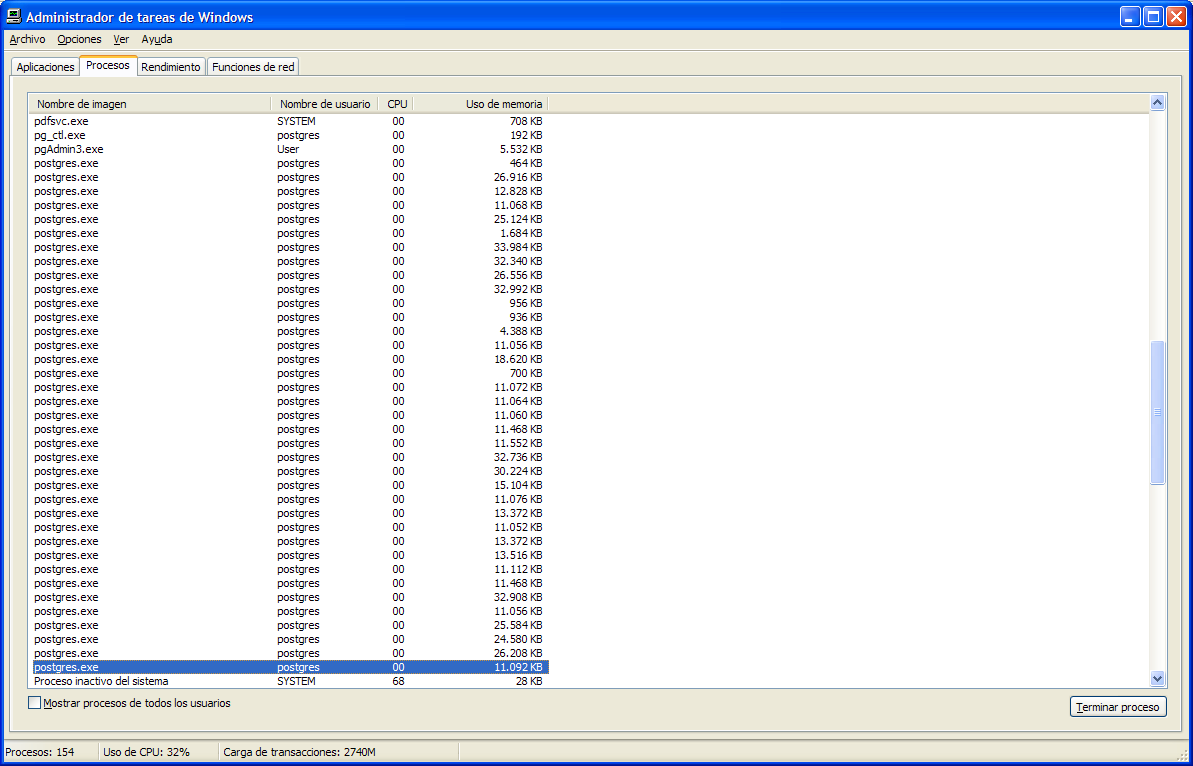Image resolution: width=1193 pixels, height=766 pixels.
Task: Click the Task Manager title bar icon
Action: click(14, 16)
